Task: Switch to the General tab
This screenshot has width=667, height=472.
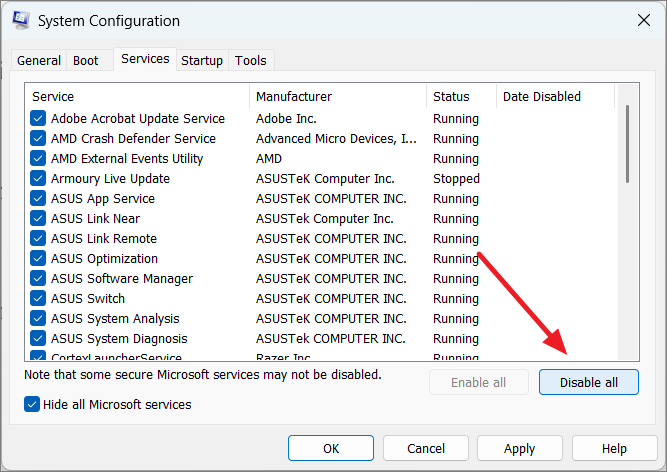Action: pos(39,60)
